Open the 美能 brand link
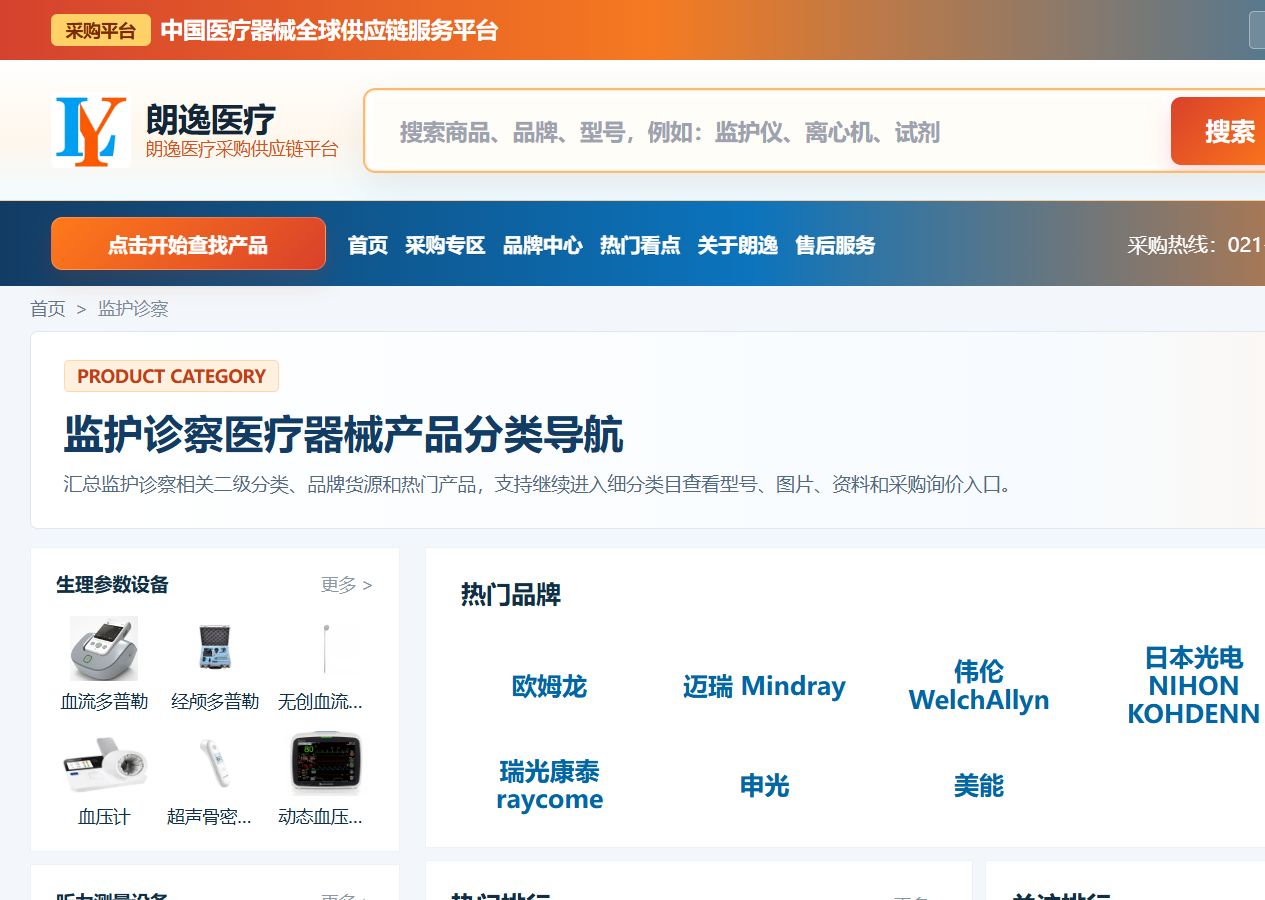 [979, 785]
